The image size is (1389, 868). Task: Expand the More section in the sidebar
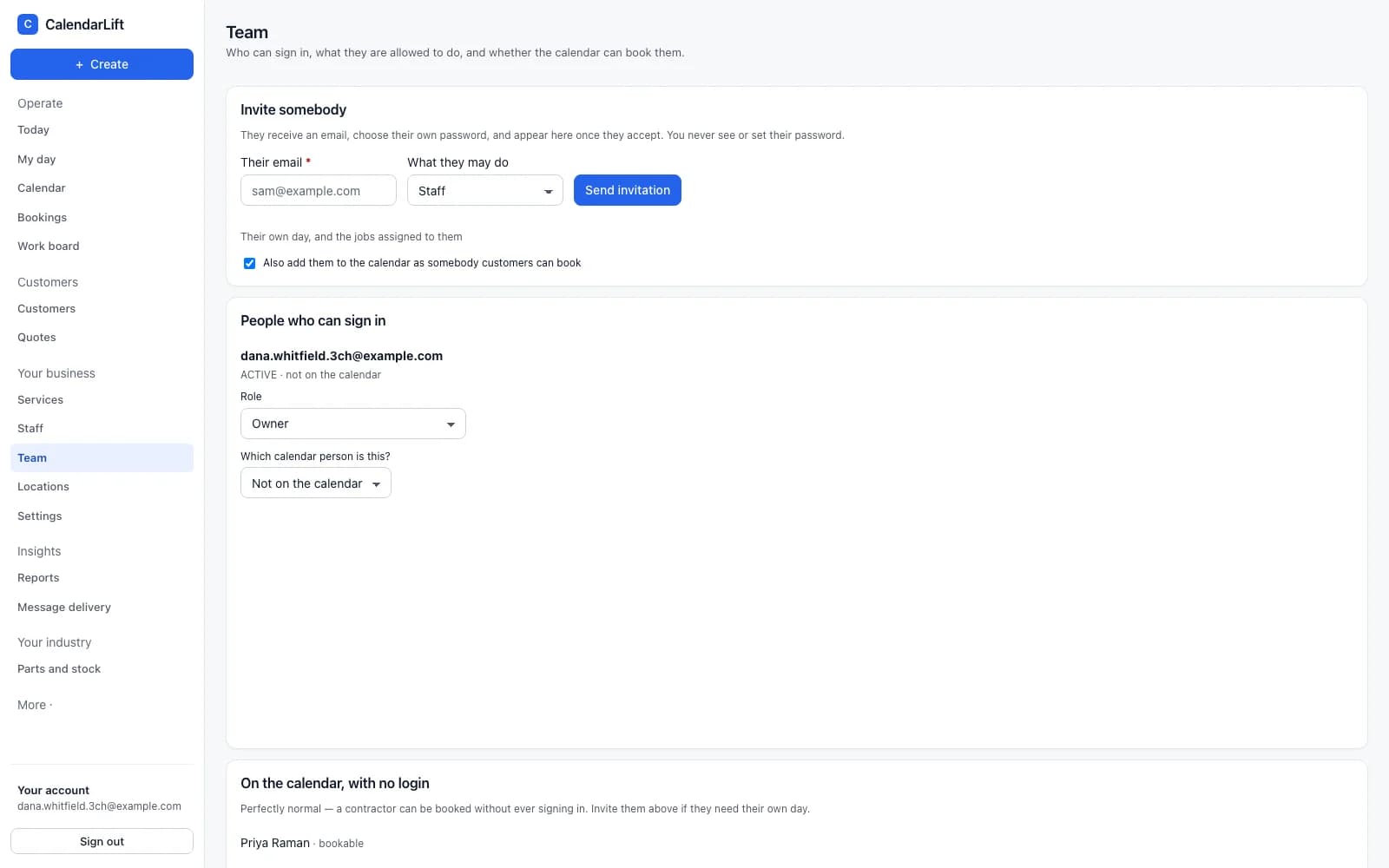point(35,705)
